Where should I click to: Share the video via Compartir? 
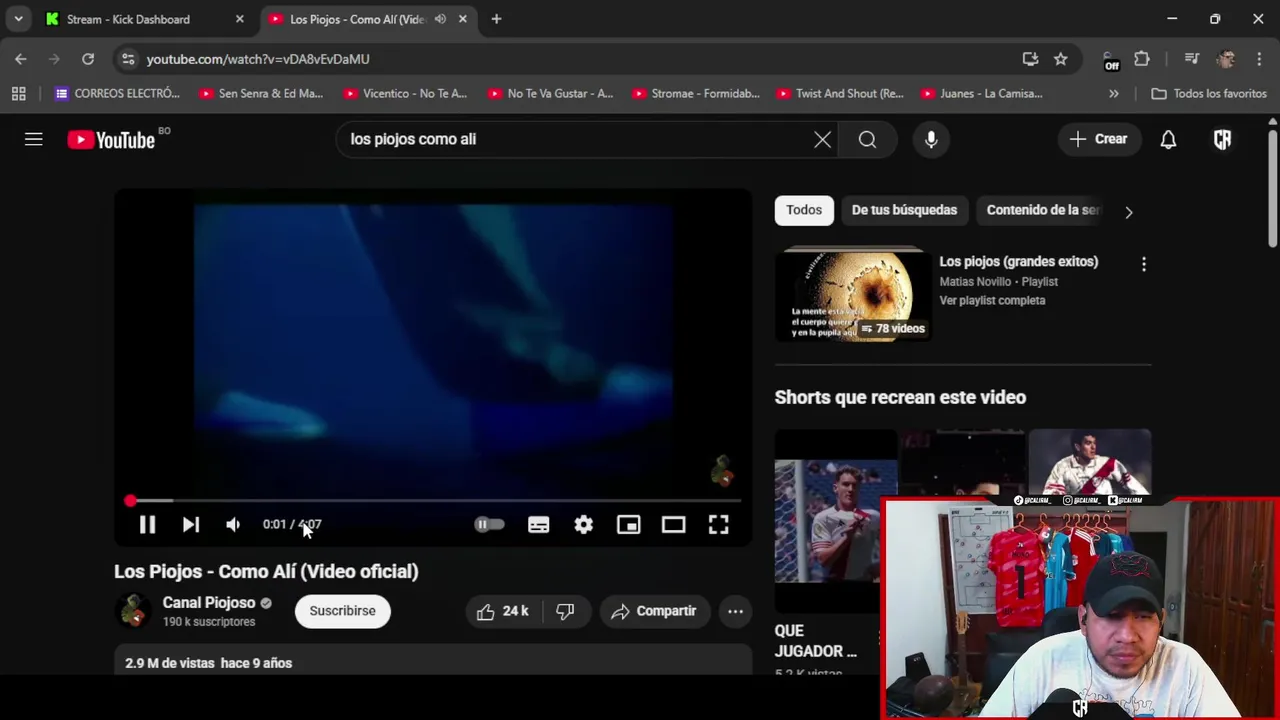pos(654,611)
